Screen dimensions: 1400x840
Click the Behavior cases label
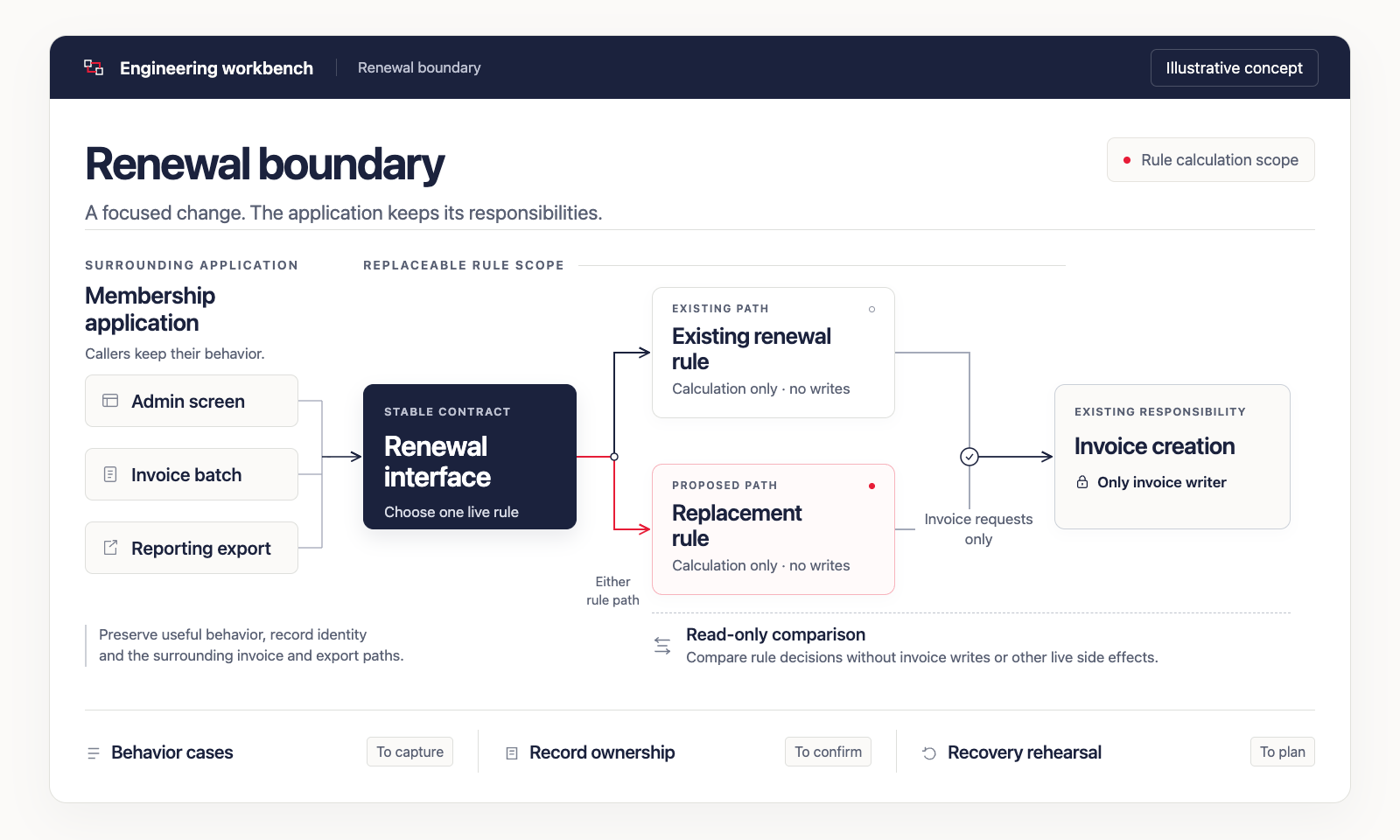point(172,752)
